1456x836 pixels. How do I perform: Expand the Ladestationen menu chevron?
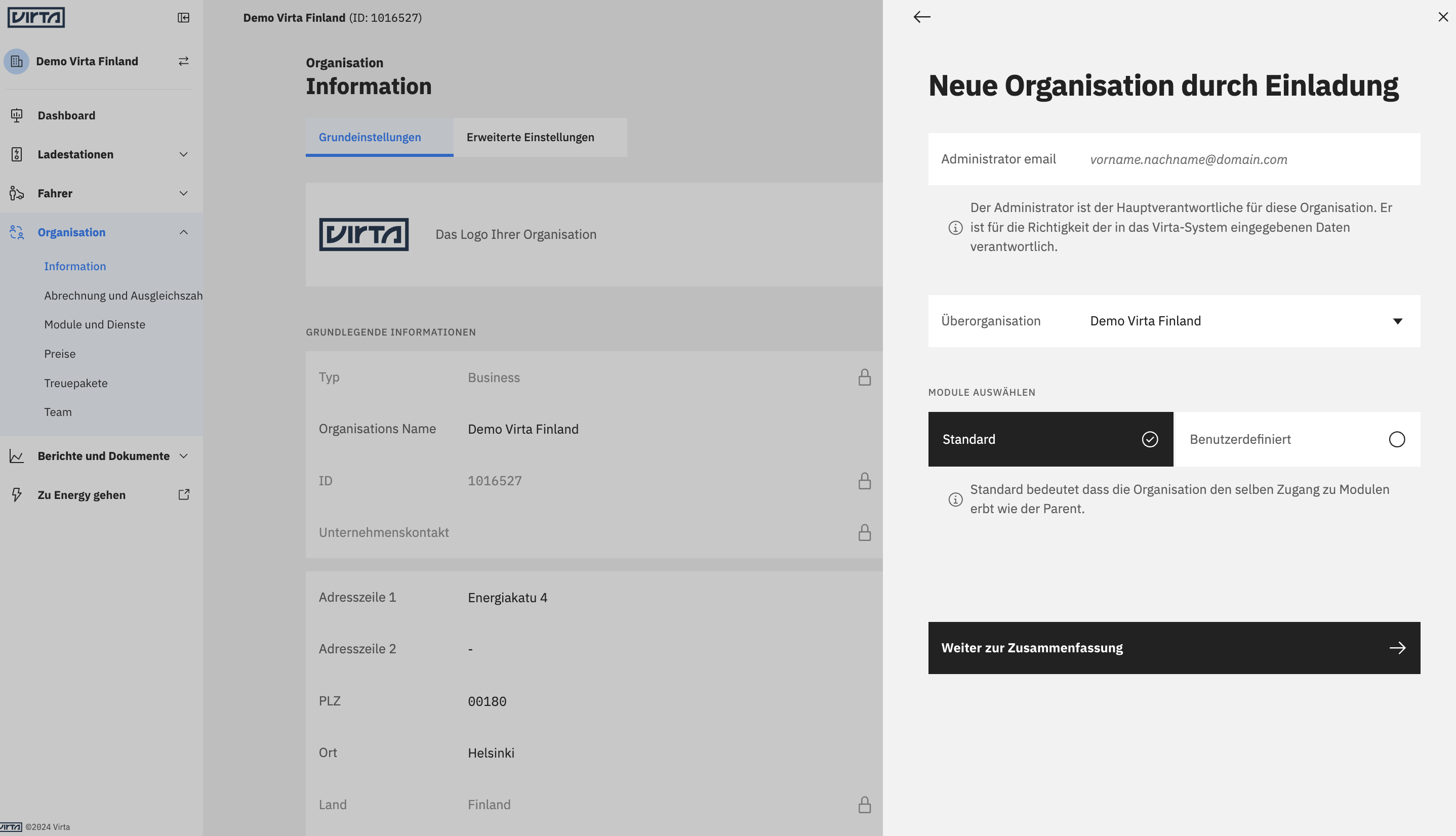183,154
